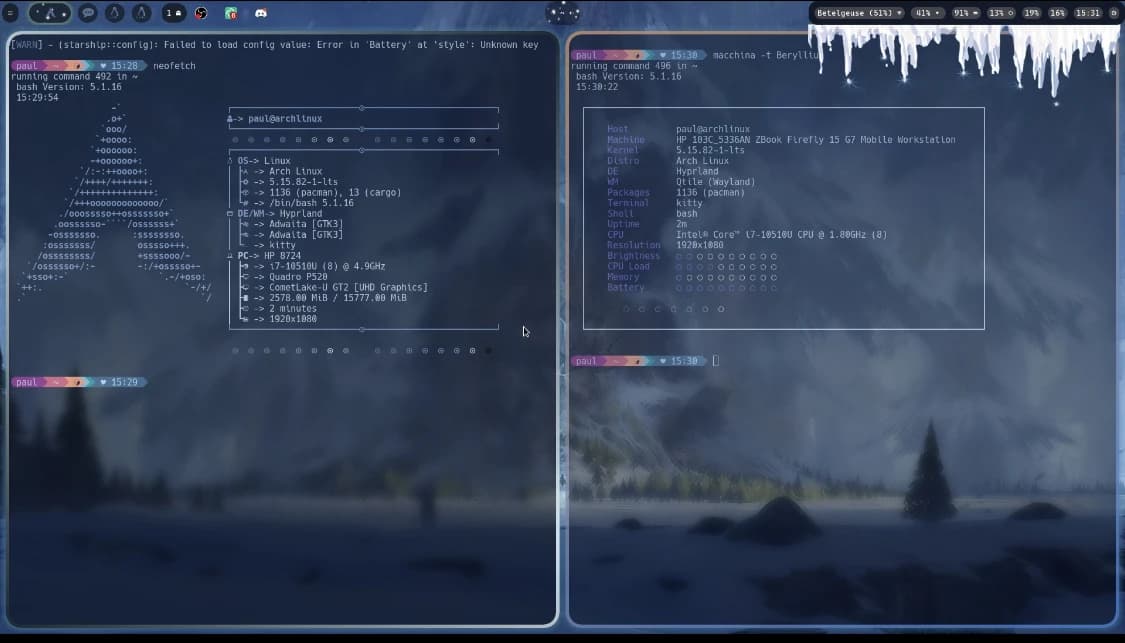Viewport: 1125px width, 643px height.
Task: Open the OBS Studio tray icon
Action: [201, 13]
